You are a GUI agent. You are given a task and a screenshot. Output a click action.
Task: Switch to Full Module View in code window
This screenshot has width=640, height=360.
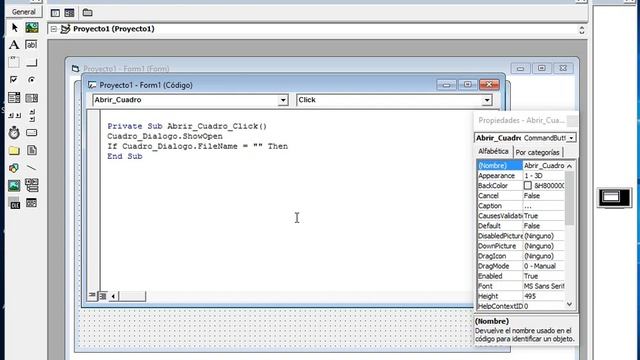pos(103,296)
